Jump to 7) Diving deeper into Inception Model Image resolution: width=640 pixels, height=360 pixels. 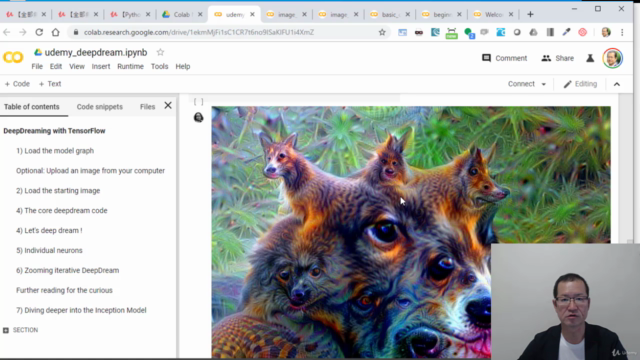point(81,310)
